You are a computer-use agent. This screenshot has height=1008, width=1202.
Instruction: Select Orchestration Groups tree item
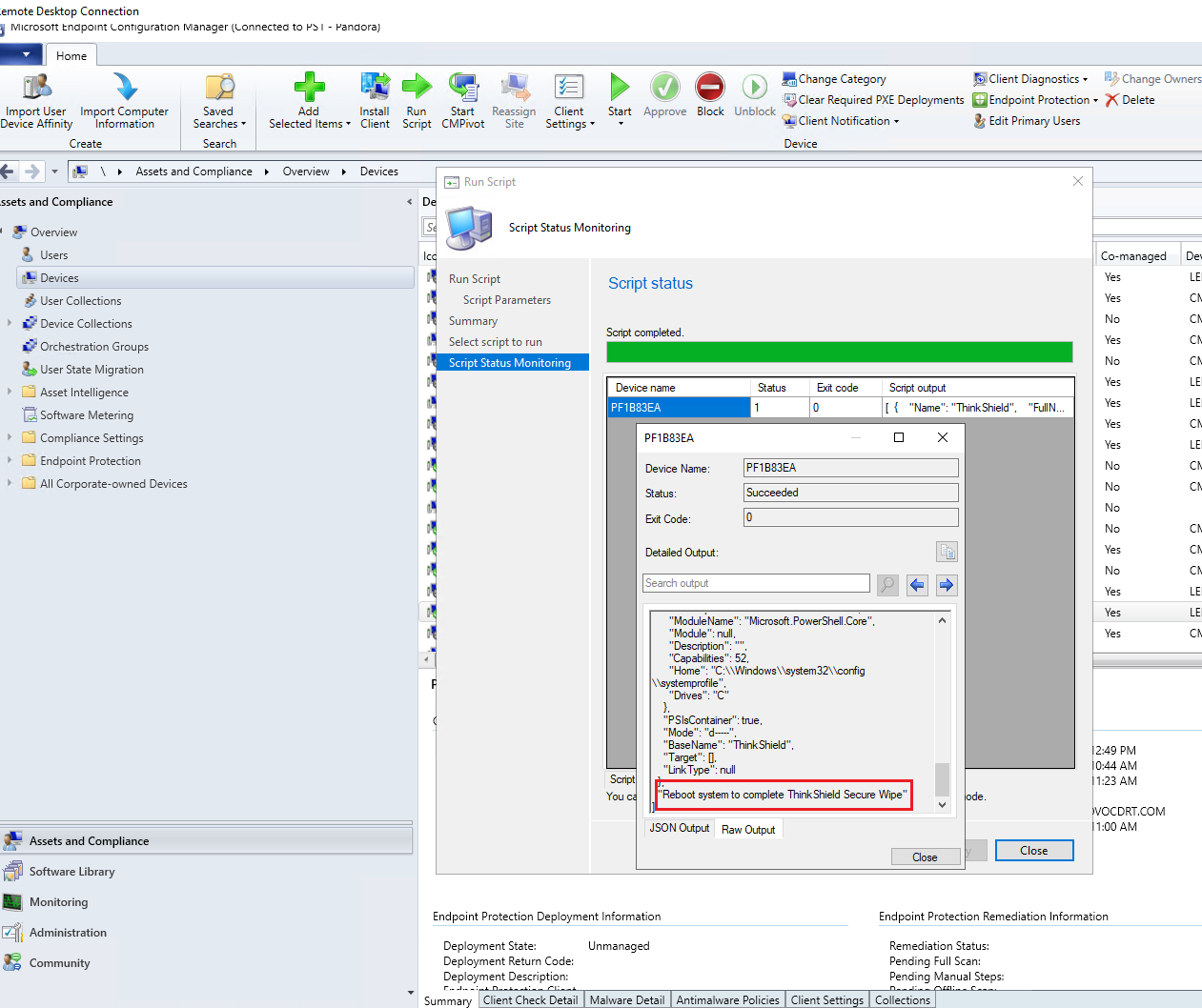point(94,347)
